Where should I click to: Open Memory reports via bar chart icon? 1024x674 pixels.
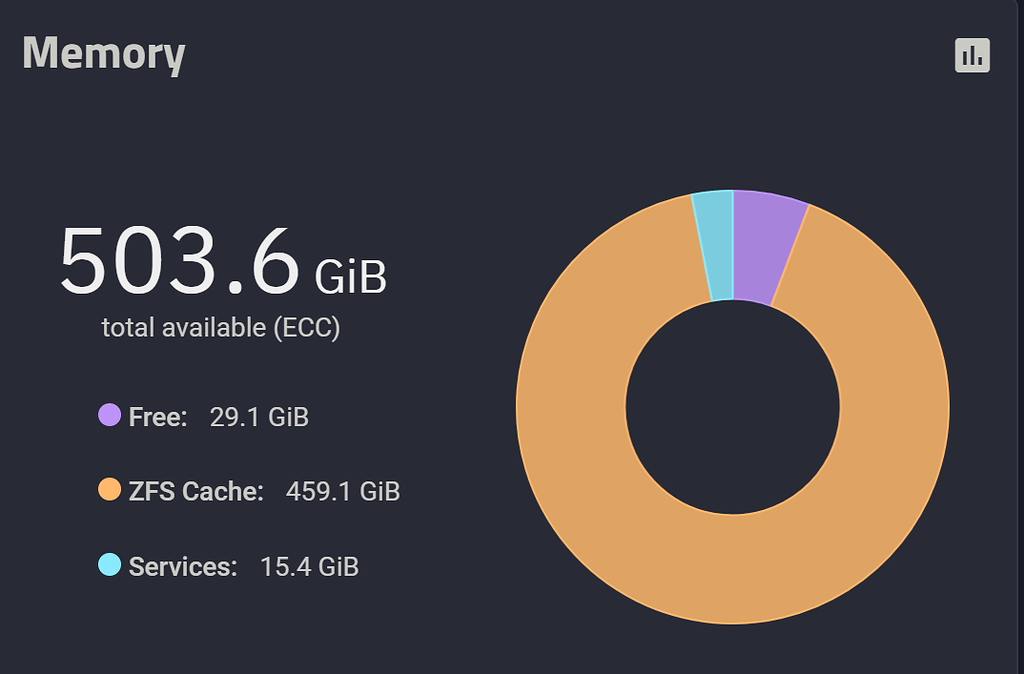pyautogui.click(x=971, y=56)
